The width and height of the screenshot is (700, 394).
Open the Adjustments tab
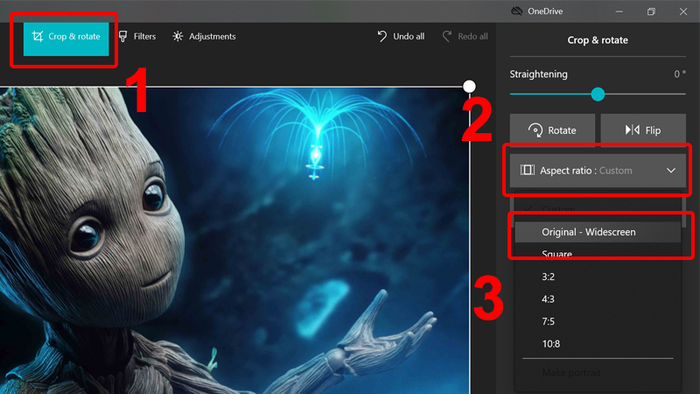click(x=204, y=37)
